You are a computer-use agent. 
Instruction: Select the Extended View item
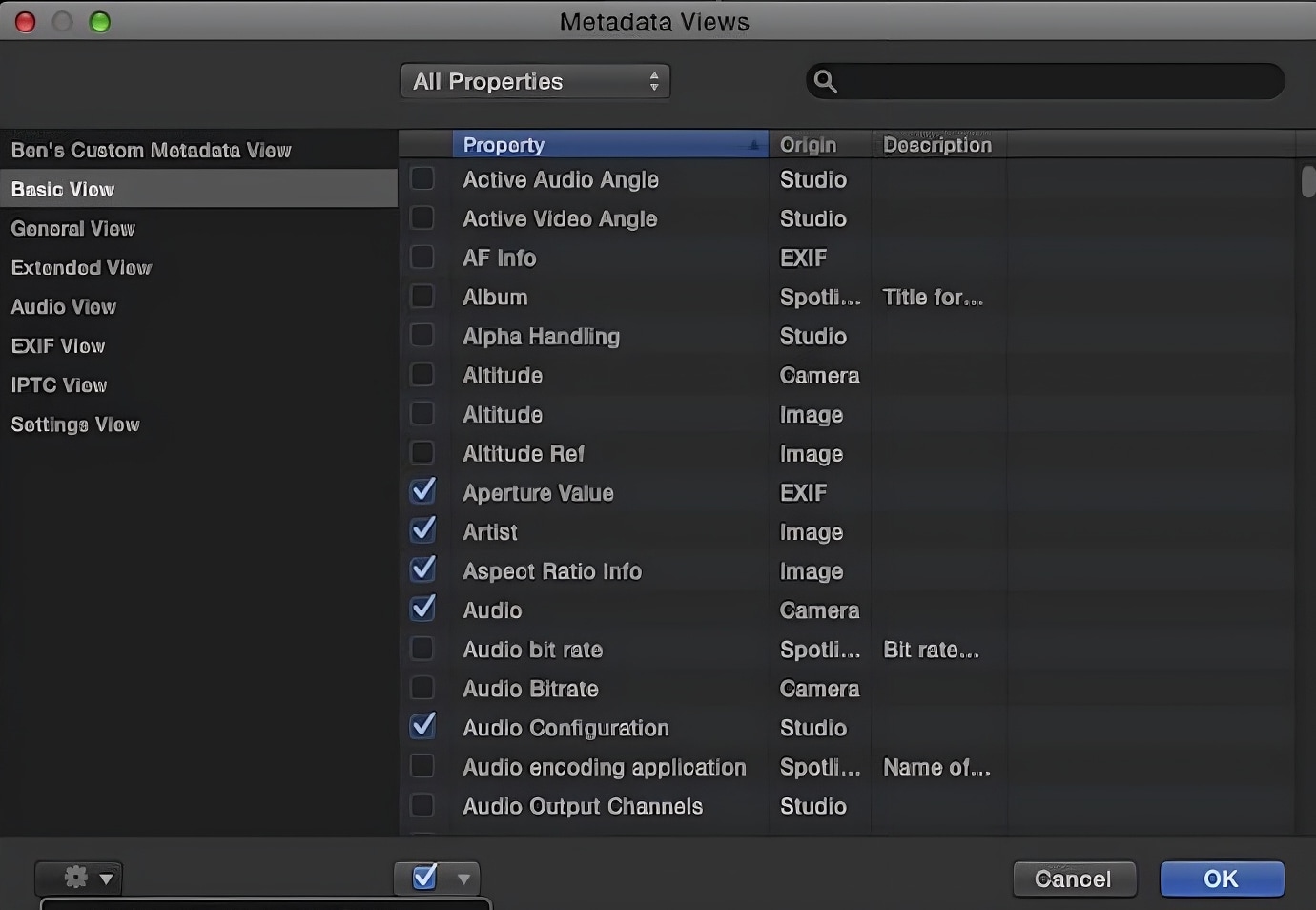[81, 267]
